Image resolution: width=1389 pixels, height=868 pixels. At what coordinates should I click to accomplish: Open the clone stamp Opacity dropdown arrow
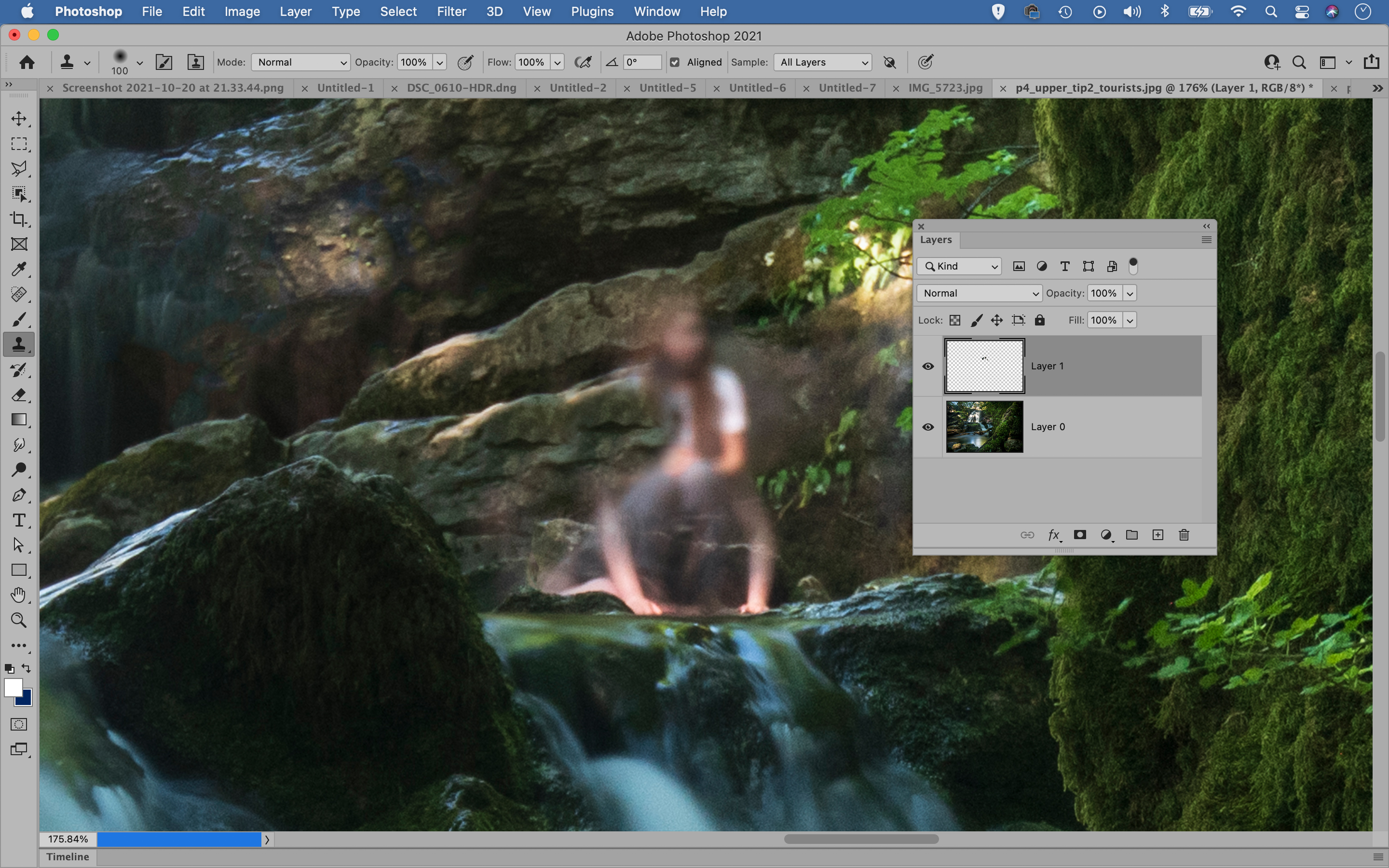coord(440,62)
